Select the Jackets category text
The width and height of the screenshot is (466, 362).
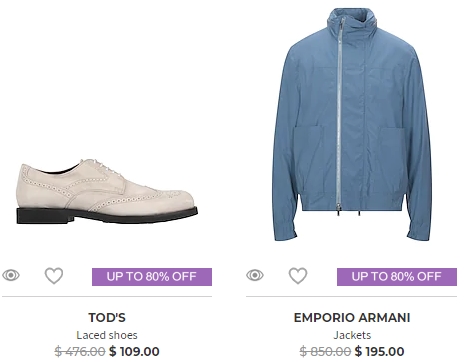point(352,335)
